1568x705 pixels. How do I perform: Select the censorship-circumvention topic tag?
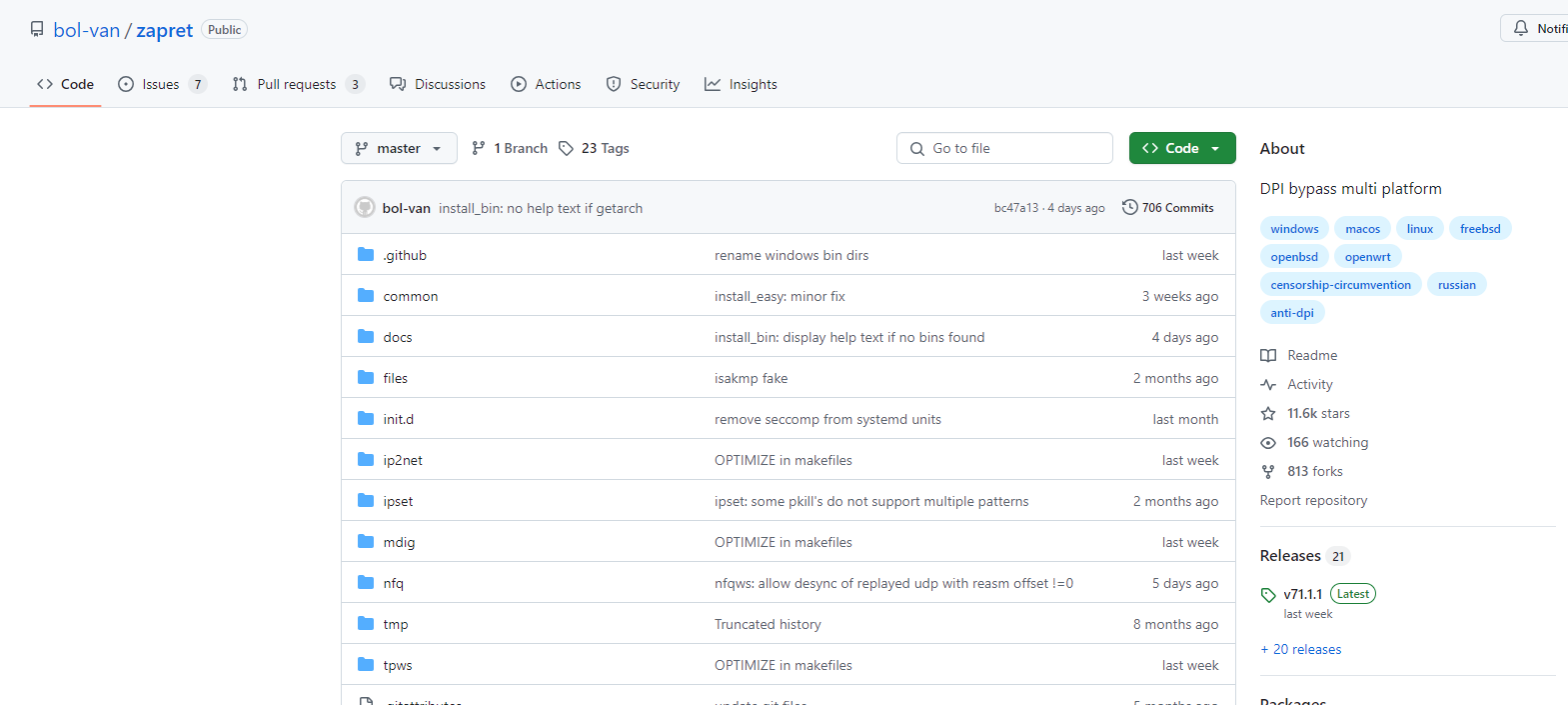pos(1340,285)
